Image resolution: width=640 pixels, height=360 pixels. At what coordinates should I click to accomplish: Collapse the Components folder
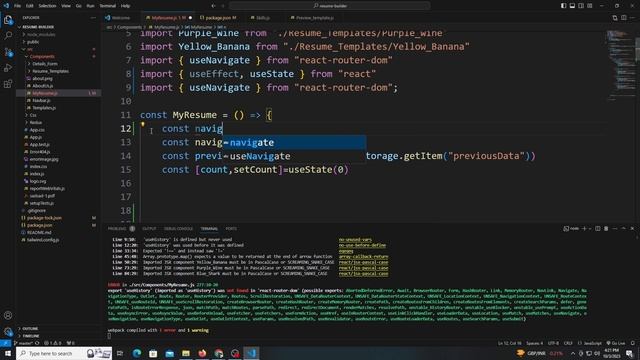click(x=42, y=56)
